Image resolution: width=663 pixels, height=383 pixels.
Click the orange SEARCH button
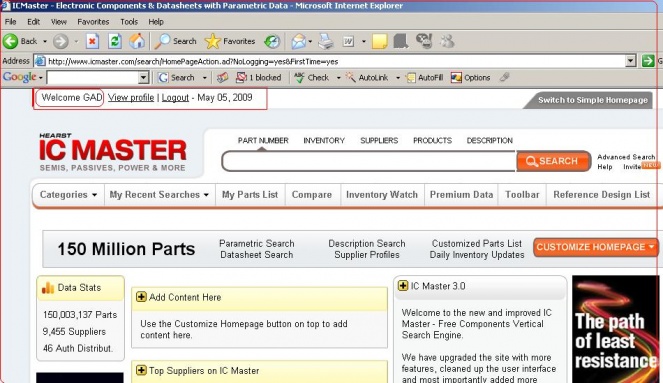tap(553, 161)
